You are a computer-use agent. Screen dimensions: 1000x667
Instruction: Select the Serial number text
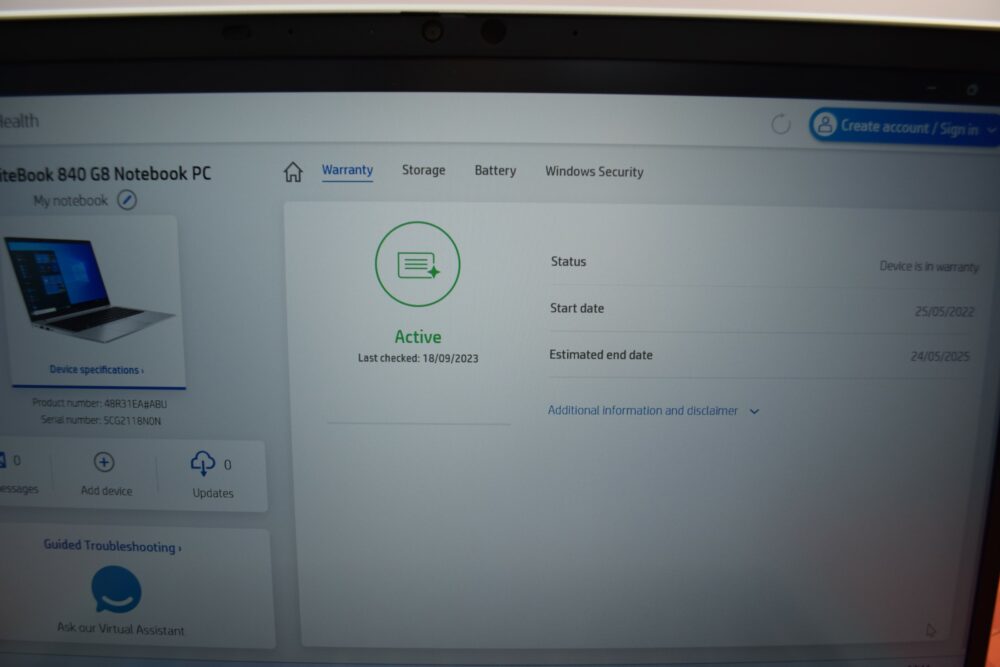[101, 420]
